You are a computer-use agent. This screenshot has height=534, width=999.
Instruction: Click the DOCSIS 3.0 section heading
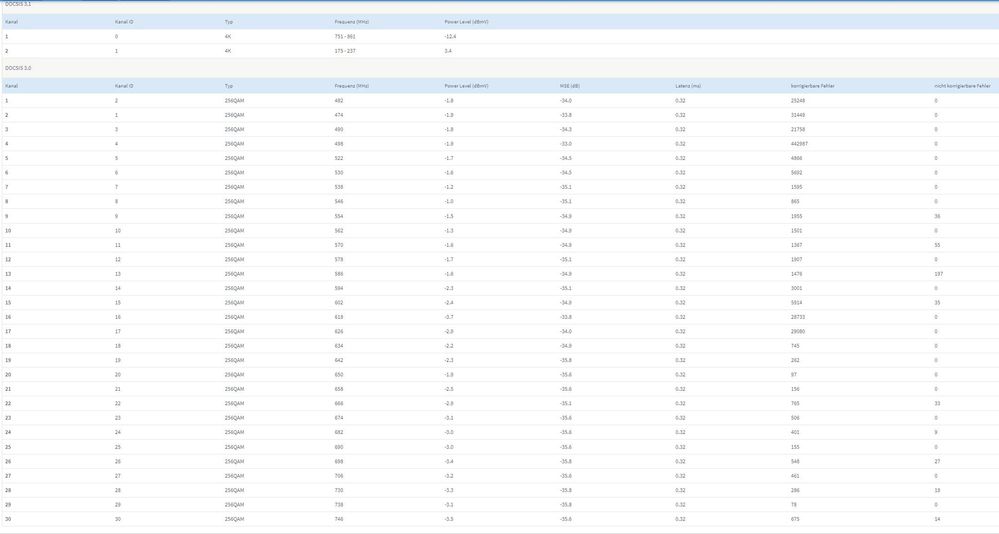coord(18,68)
